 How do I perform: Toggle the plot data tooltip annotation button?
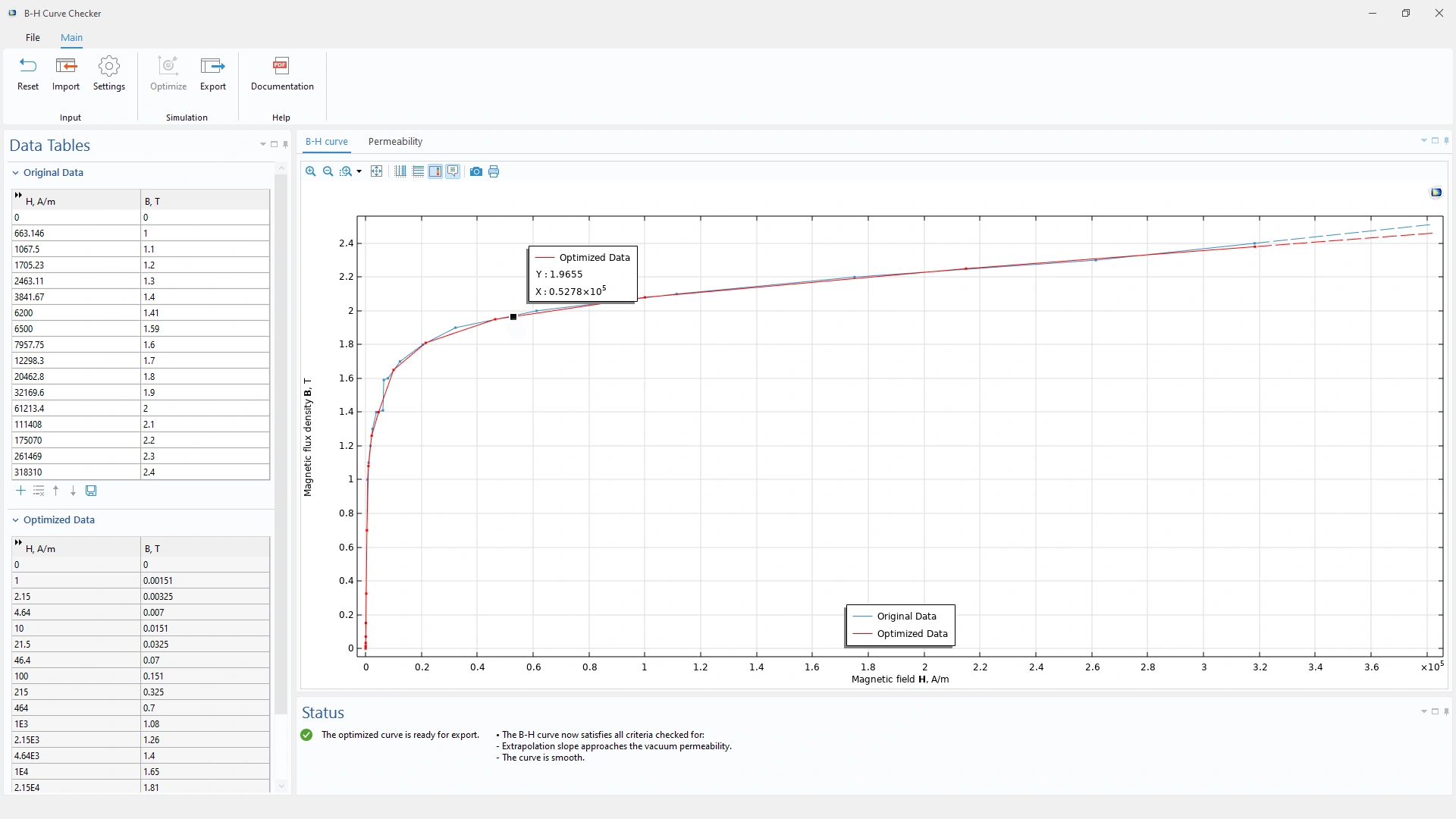tap(453, 171)
